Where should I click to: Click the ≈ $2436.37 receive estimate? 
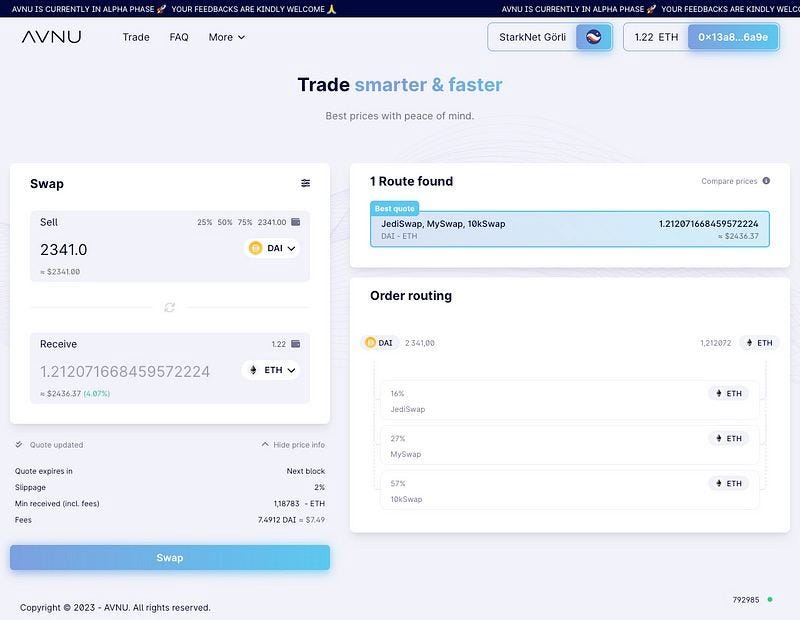pos(60,393)
